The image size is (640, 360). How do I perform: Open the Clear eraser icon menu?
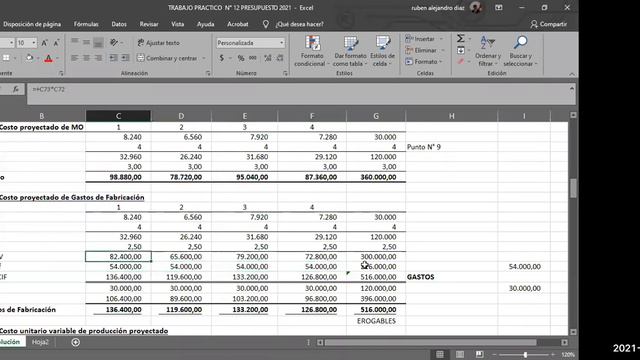click(x=461, y=62)
